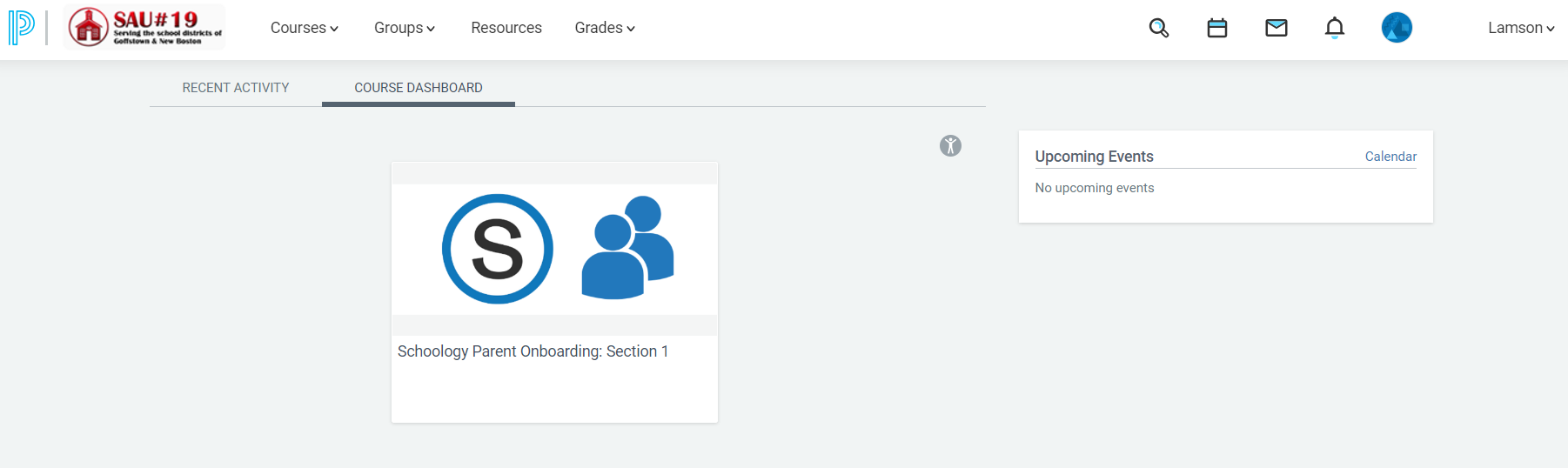Expand the Grades dropdown menu
The image size is (1568, 468).
[x=605, y=28]
